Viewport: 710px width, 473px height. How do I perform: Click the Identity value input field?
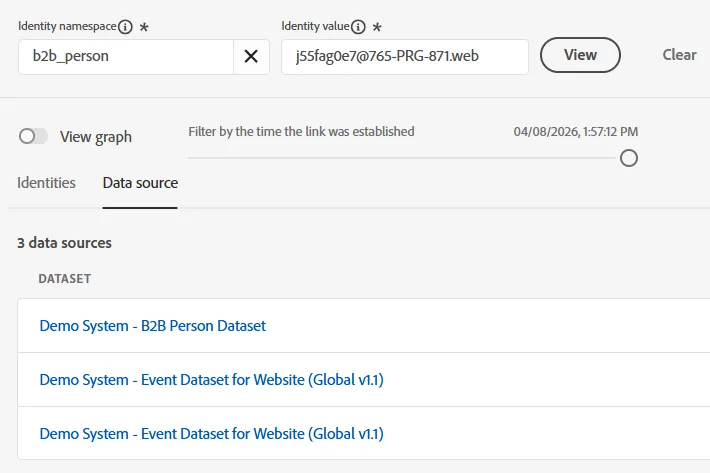pyautogui.click(x=405, y=57)
